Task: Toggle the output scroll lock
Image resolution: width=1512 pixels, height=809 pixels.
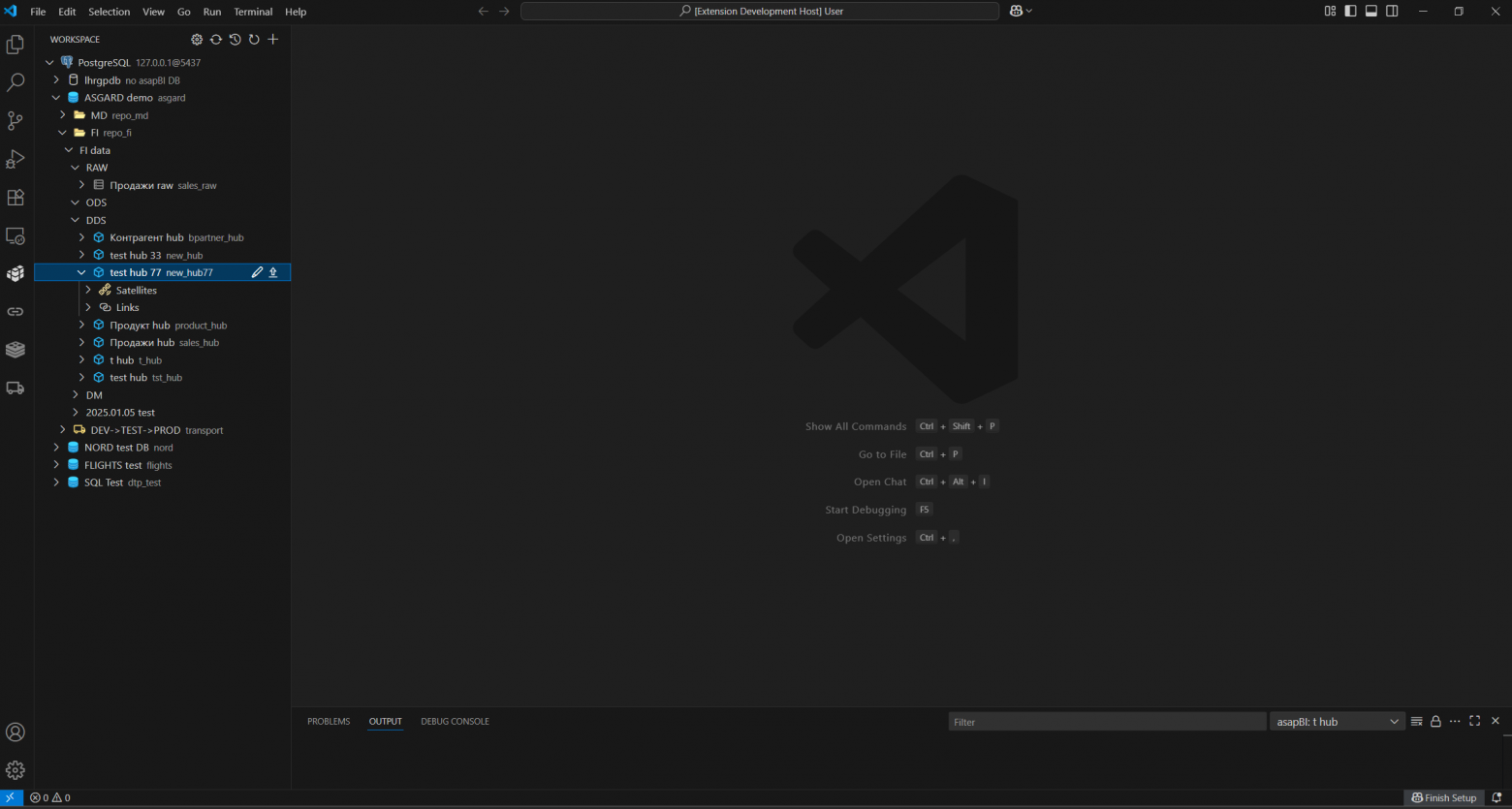Action: tap(1435, 722)
